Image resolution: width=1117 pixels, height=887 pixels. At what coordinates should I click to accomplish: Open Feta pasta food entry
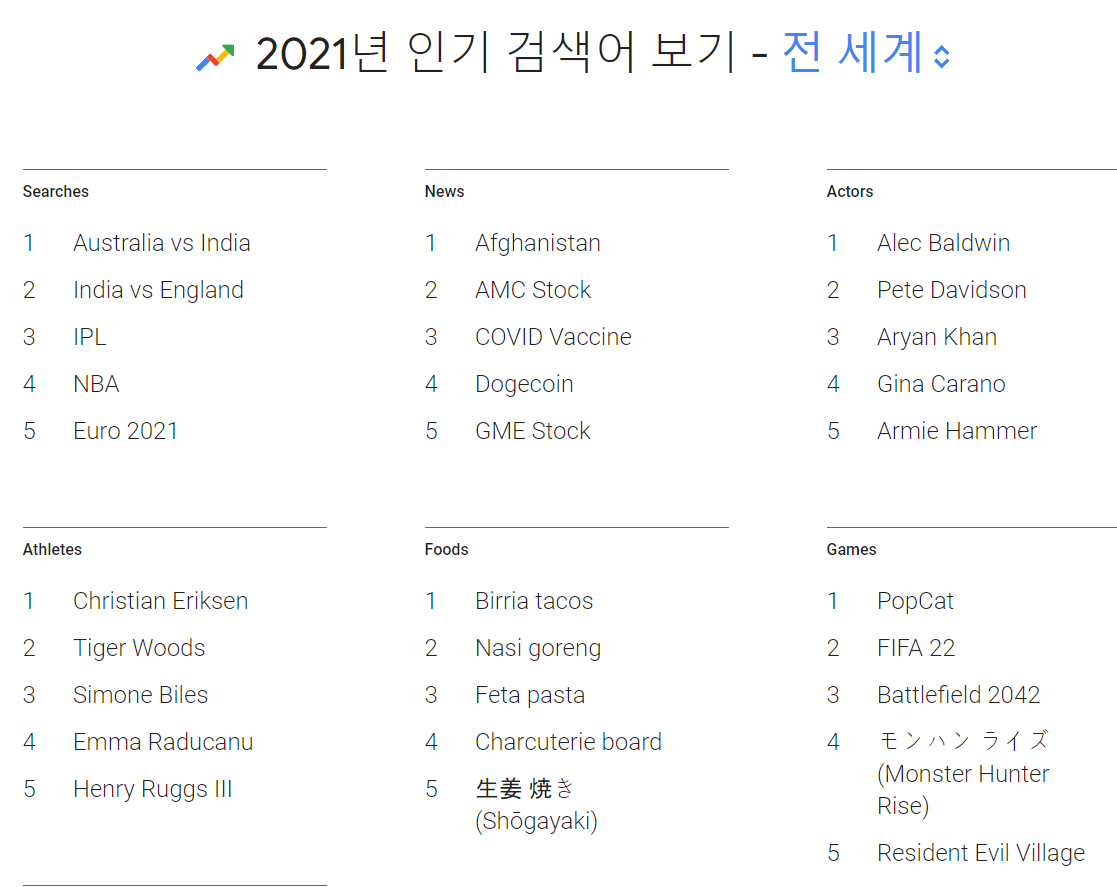click(x=530, y=695)
